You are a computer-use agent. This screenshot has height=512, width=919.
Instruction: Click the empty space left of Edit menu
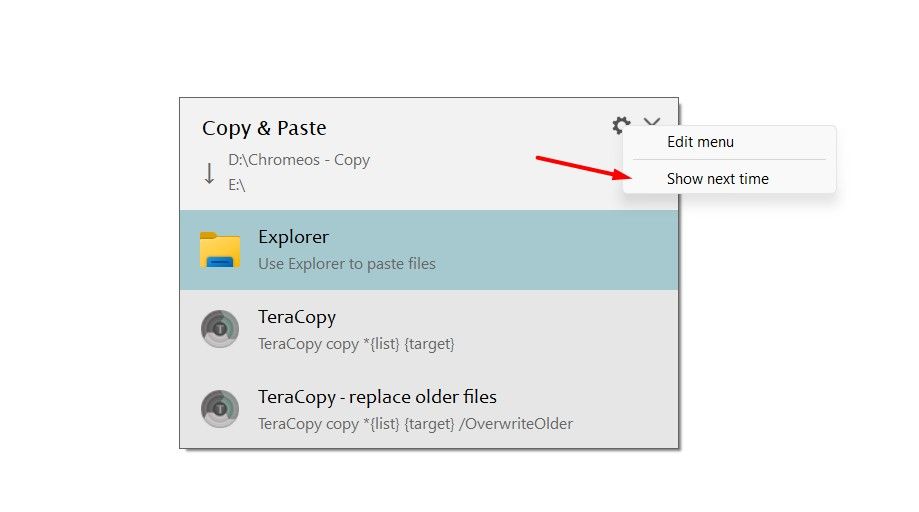tap(645, 142)
